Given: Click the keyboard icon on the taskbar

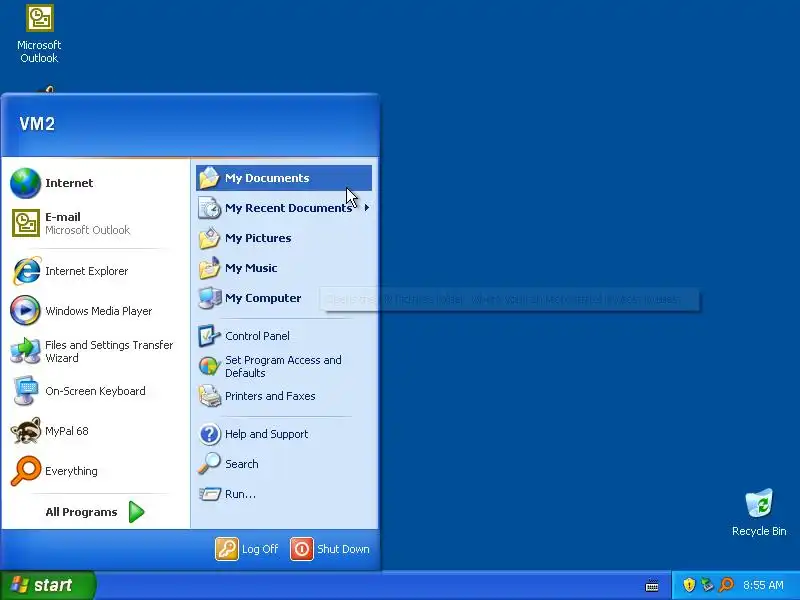Looking at the screenshot, I should (x=652, y=586).
